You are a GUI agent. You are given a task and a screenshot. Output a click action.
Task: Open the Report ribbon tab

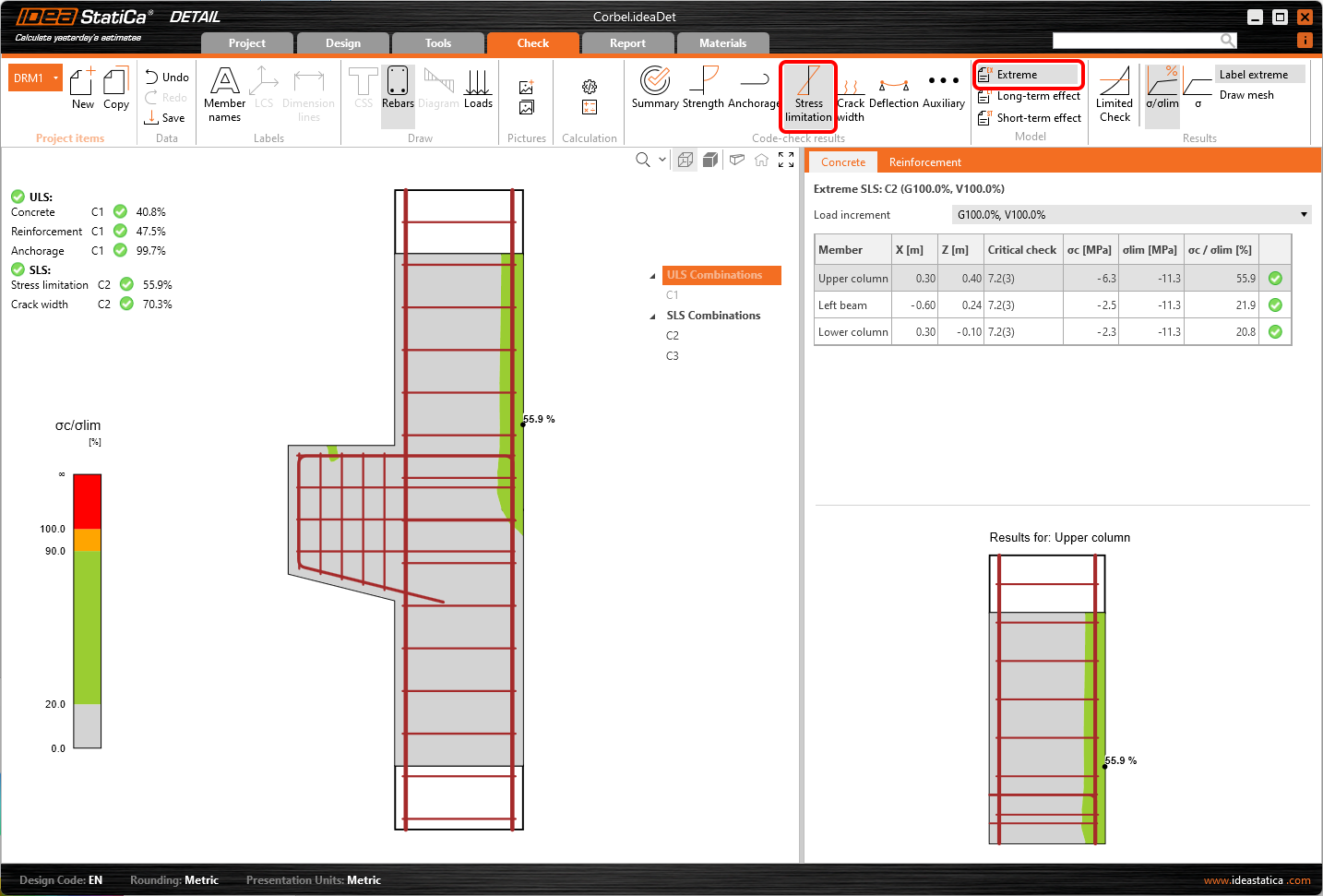click(627, 43)
